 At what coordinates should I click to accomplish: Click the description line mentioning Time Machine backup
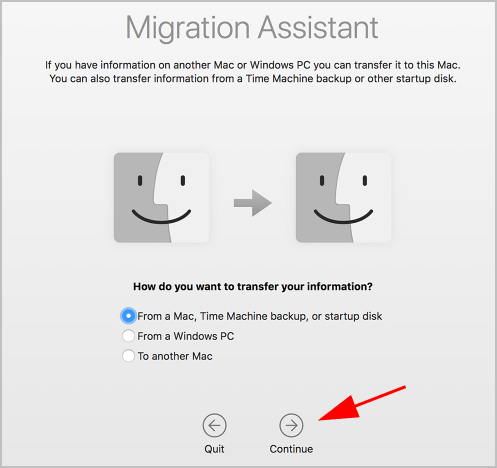coord(253,79)
